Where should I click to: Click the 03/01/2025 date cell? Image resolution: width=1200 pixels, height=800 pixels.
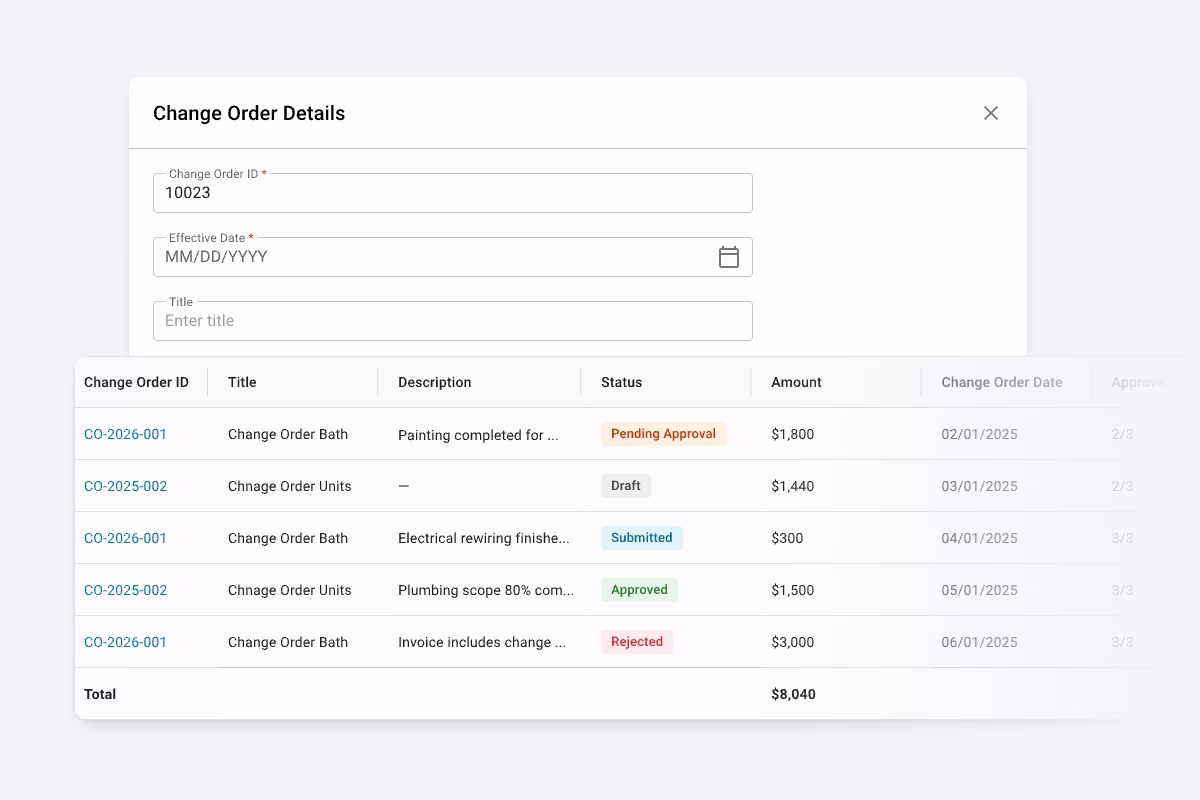tap(979, 486)
